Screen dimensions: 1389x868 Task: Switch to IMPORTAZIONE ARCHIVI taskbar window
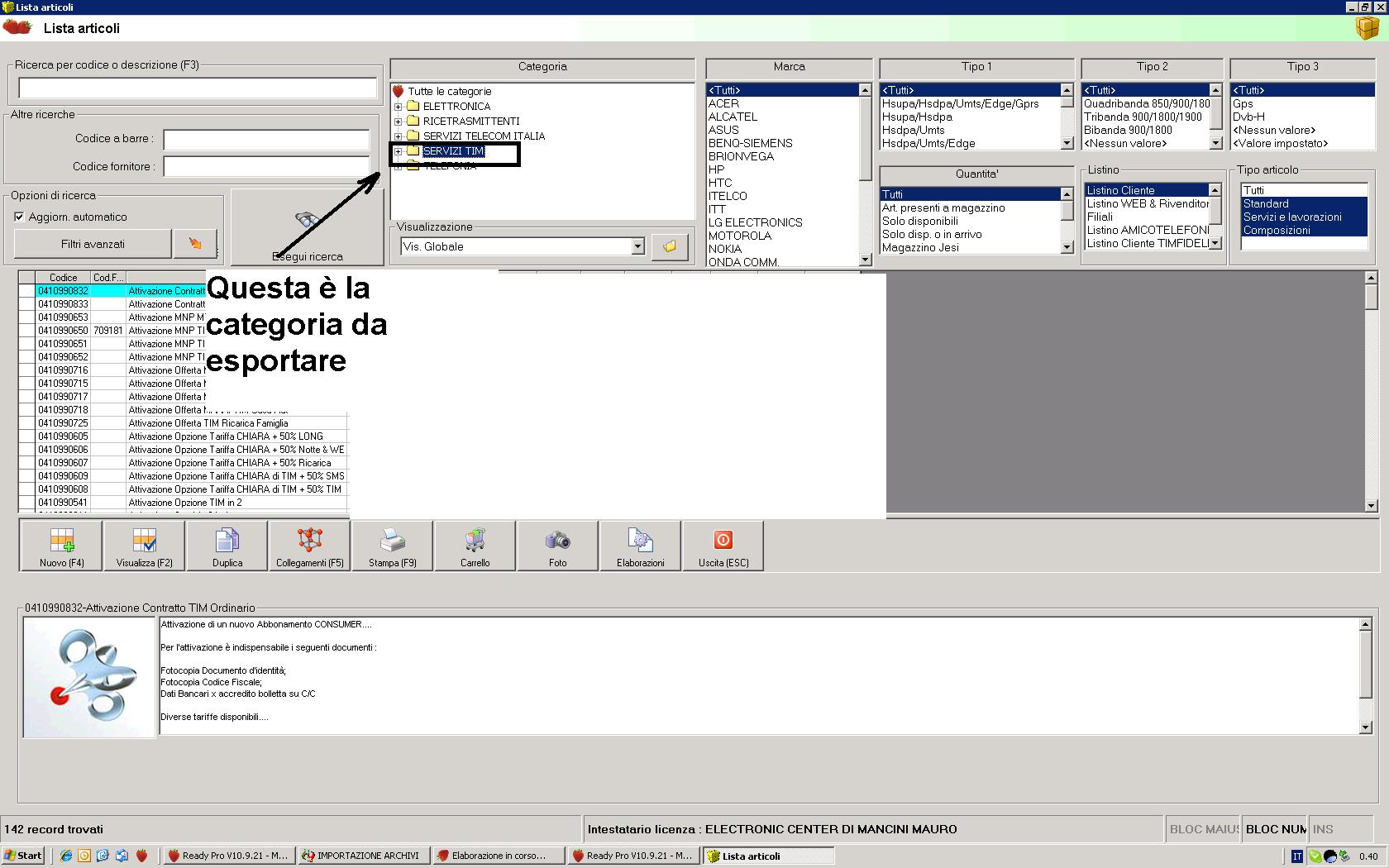[x=363, y=856]
